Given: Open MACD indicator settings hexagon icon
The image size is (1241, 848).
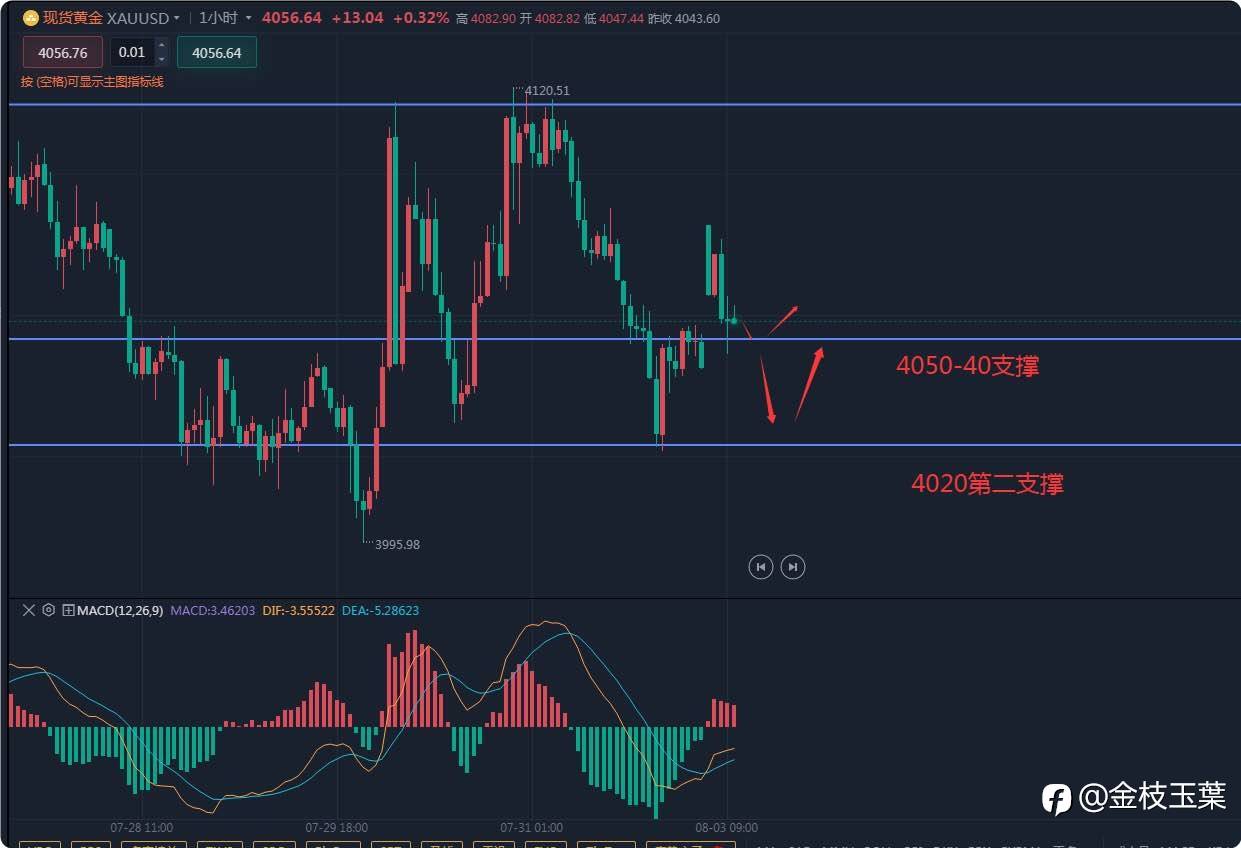Looking at the screenshot, I should tap(48, 609).
